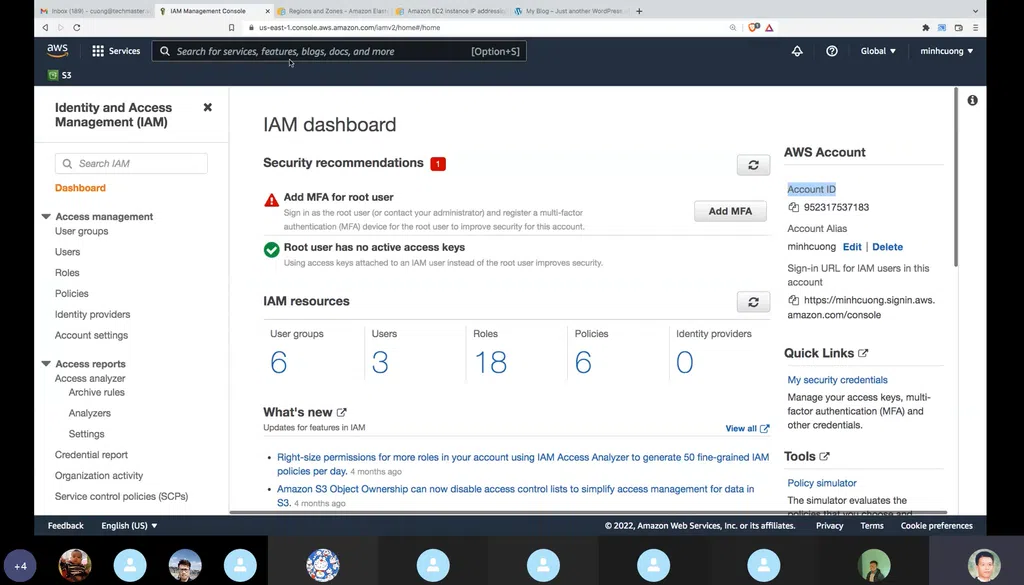Close the IAM navigation side panel

coord(208,107)
